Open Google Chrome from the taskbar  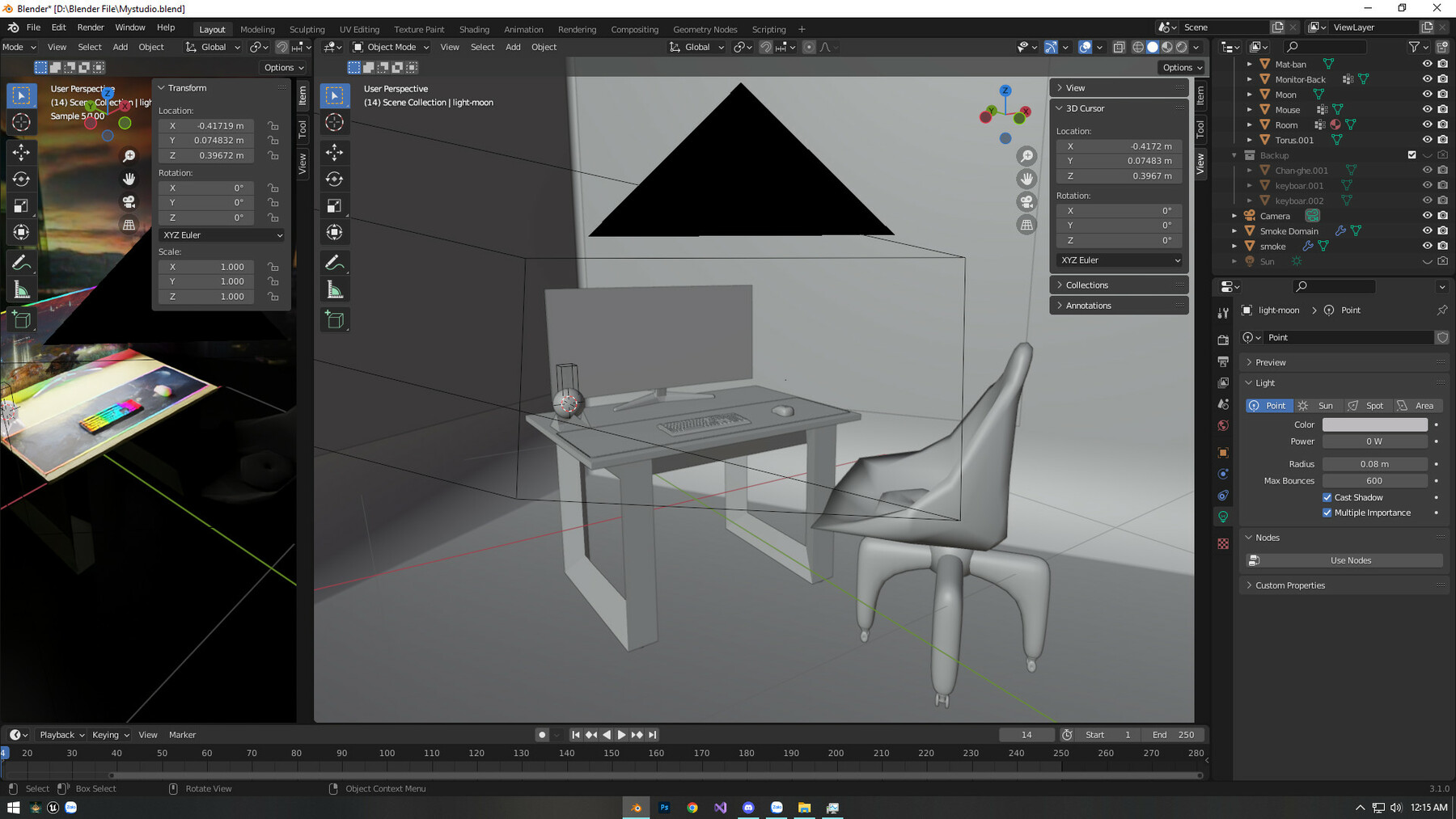(692, 807)
